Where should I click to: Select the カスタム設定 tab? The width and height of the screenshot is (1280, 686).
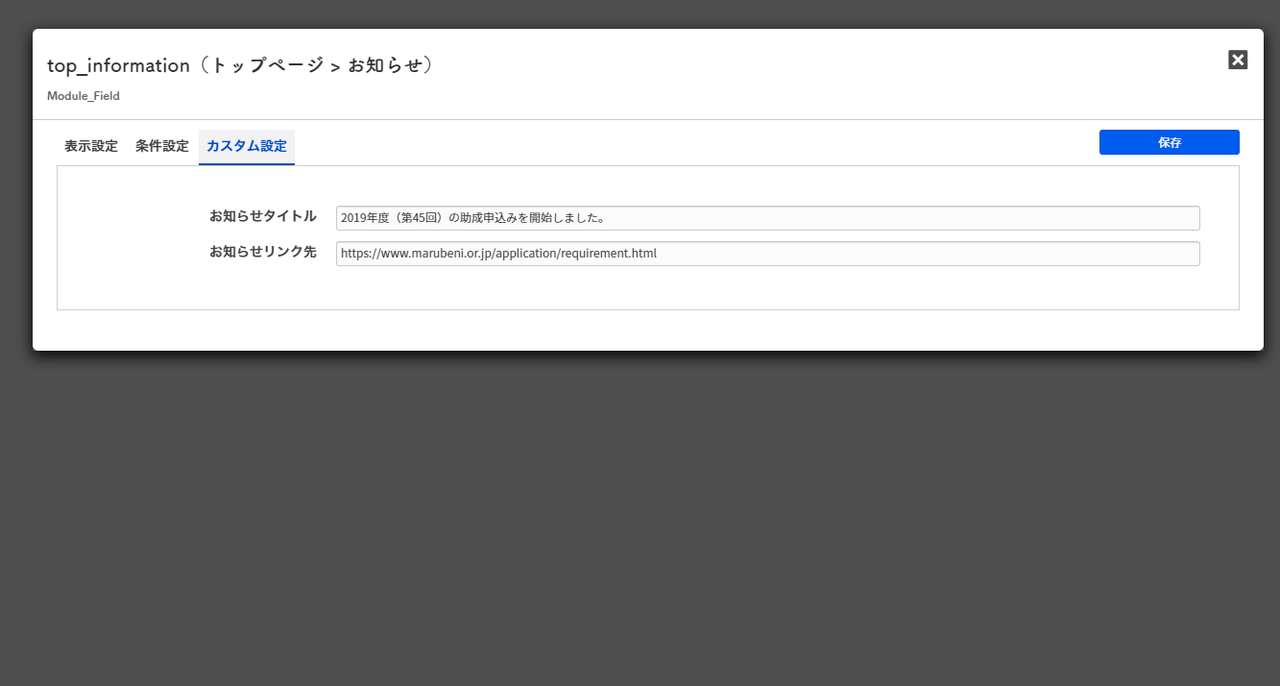click(x=246, y=146)
